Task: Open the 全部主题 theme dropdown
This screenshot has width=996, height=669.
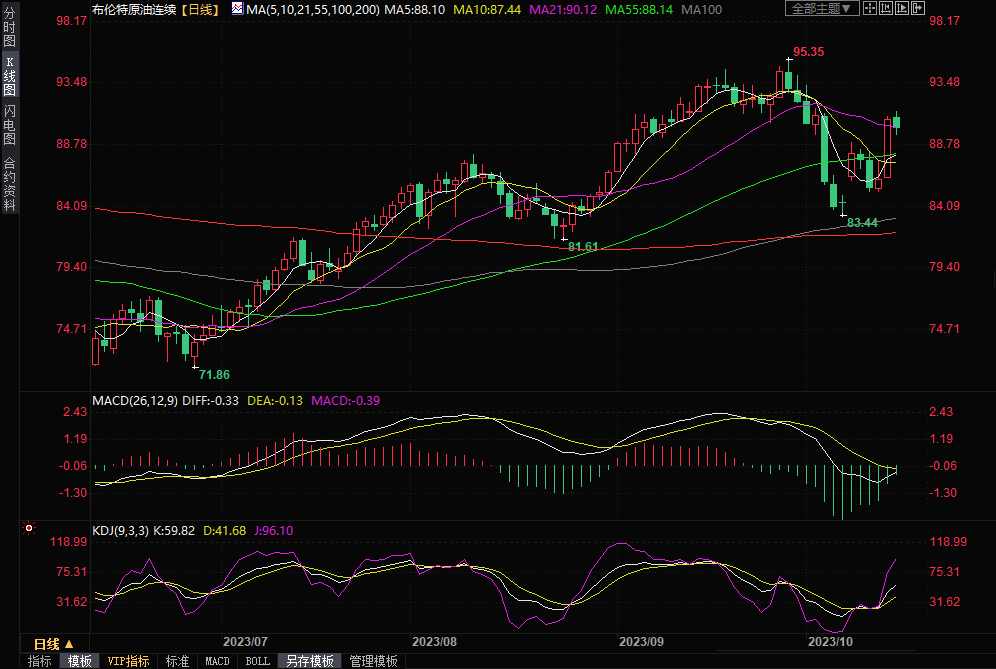Action: point(822,9)
